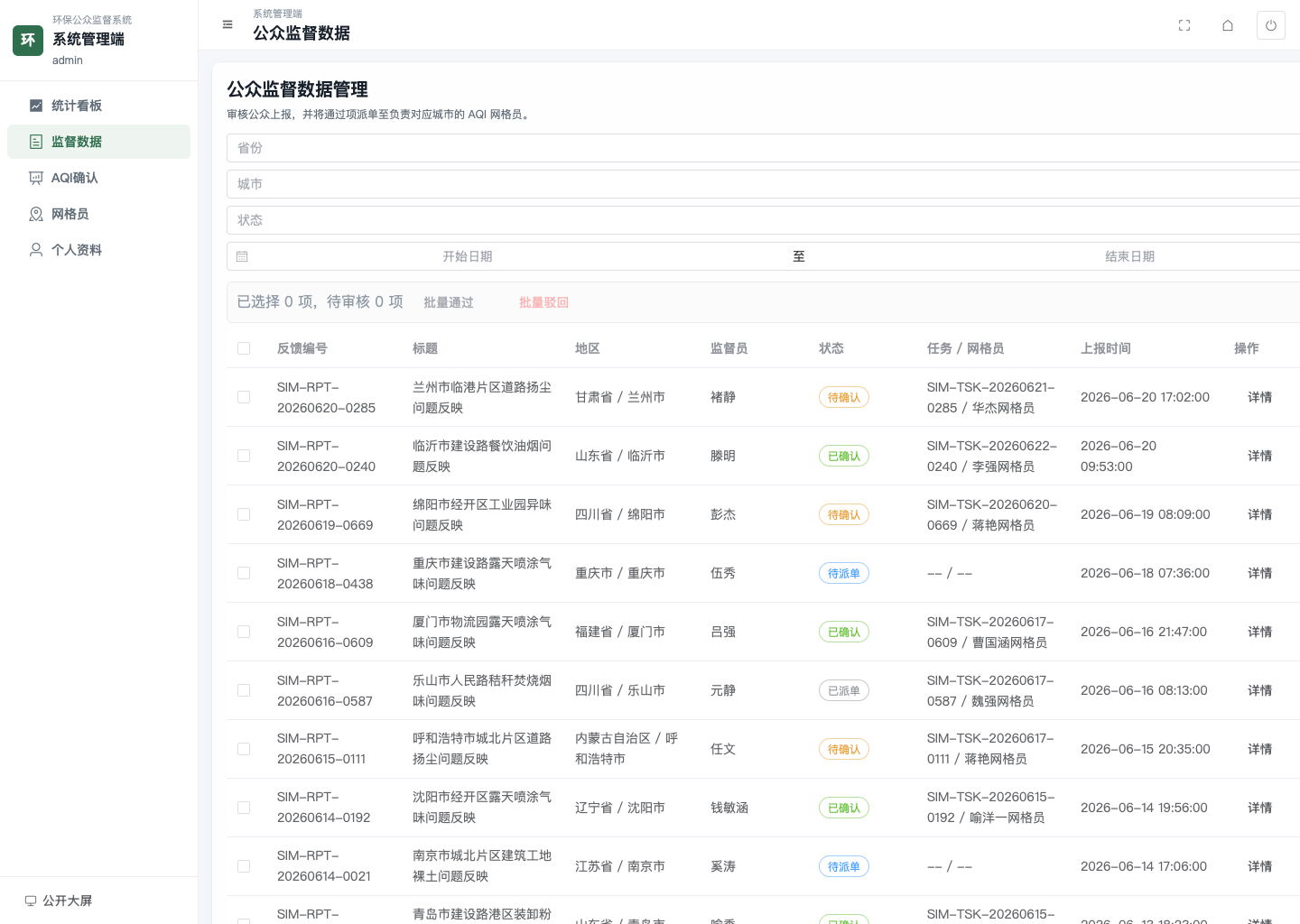Click the 批量通过 button
The image size is (1300, 924).
(x=449, y=302)
